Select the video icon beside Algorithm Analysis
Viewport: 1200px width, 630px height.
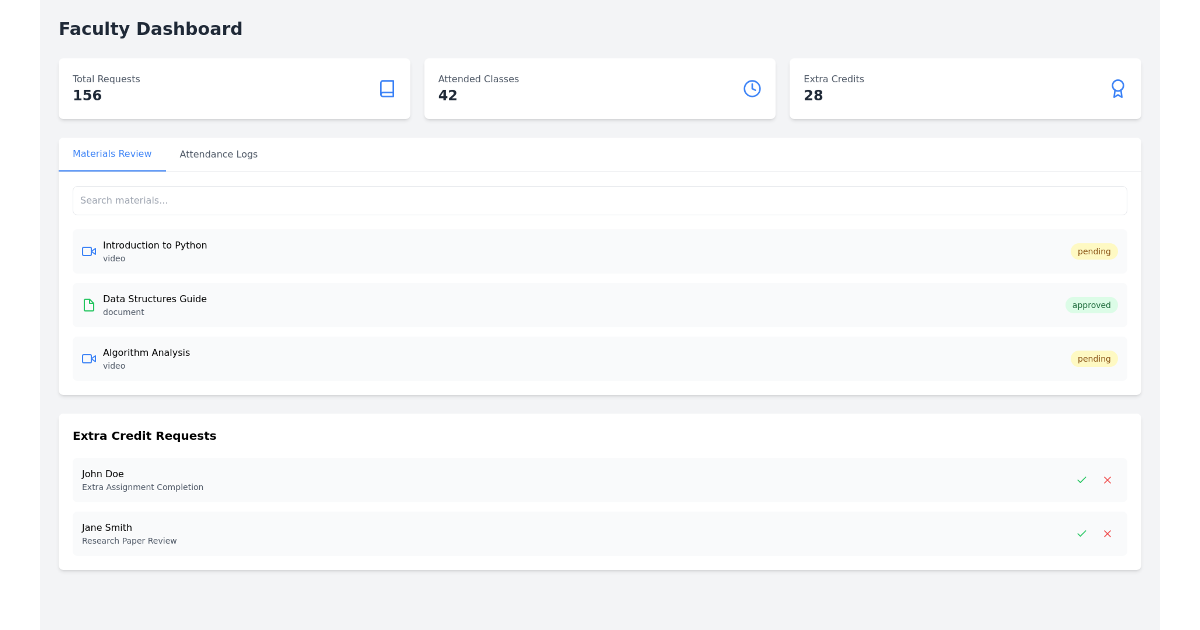[88, 358]
